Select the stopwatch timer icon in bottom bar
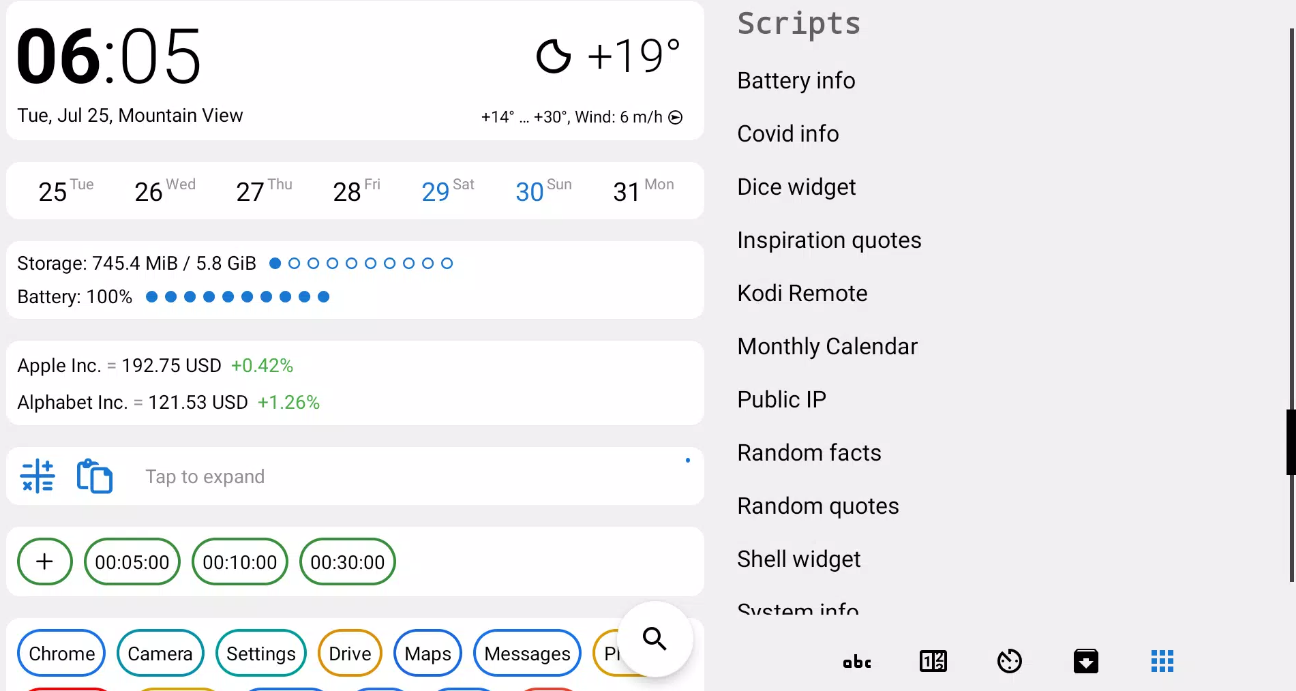Screen dimensions: 1296x691 pos(1009,661)
